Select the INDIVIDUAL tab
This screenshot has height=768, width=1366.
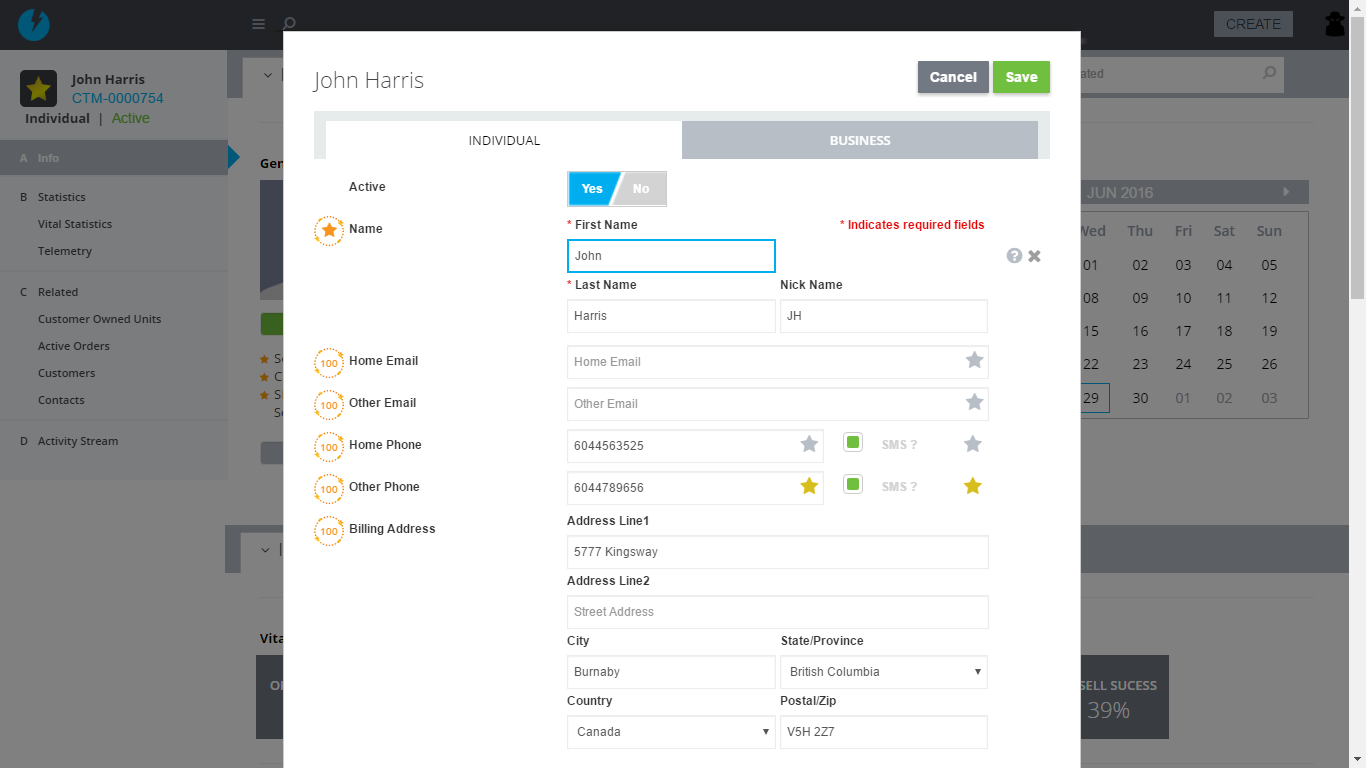coord(504,140)
